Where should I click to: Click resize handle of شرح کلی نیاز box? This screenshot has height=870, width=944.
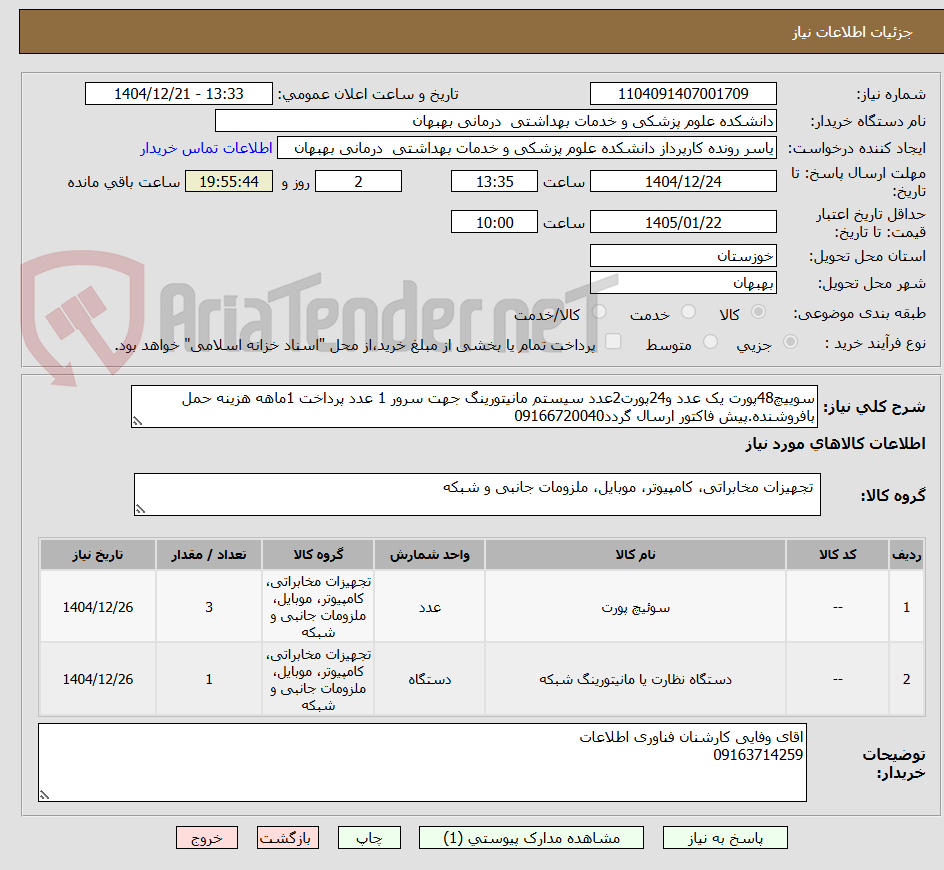click(x=137, y=421)
